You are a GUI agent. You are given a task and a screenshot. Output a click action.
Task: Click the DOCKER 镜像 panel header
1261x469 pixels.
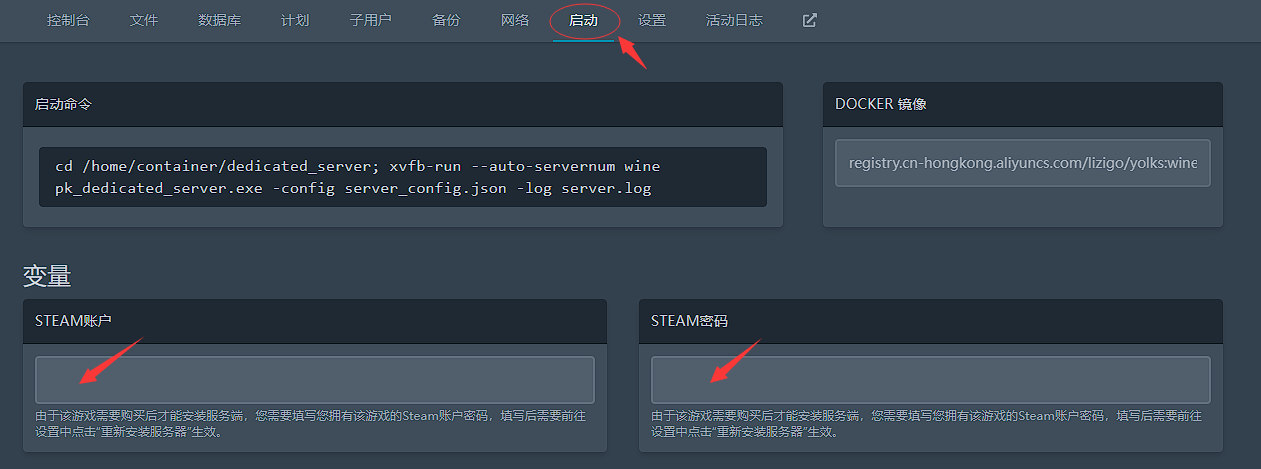click(1023, 104)
